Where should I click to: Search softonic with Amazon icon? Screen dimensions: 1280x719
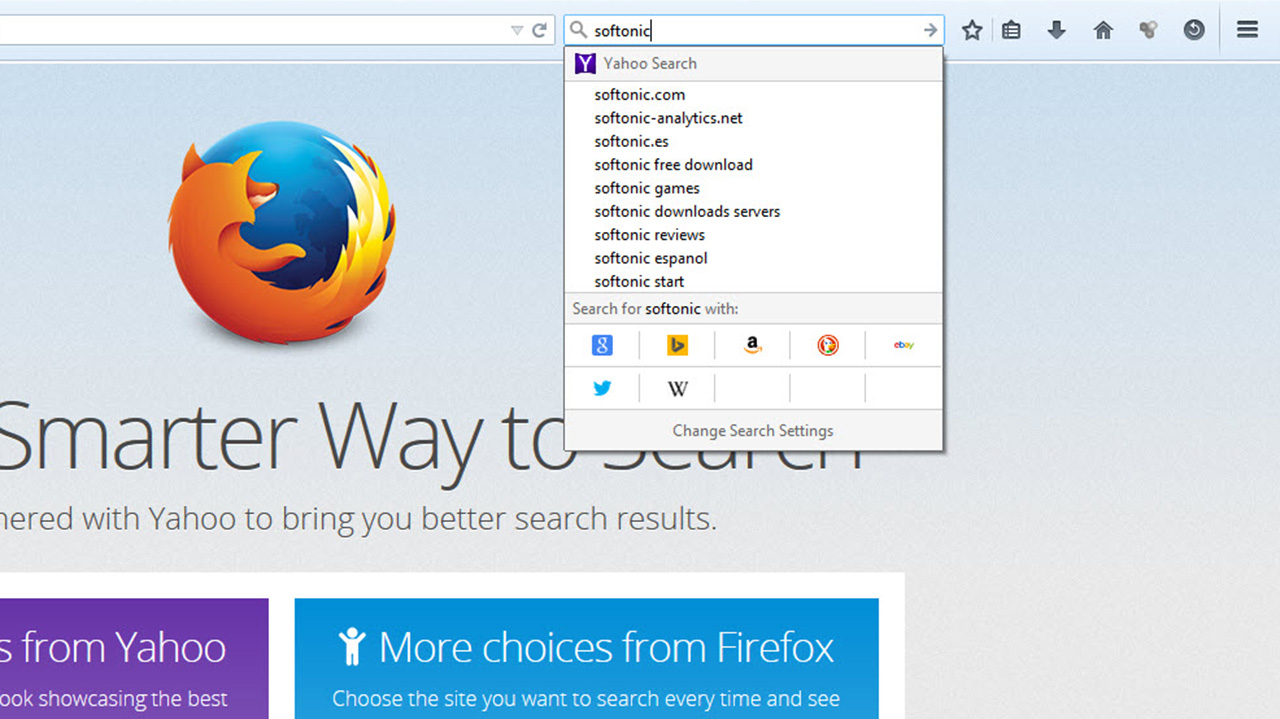pyautogui.click(x=753, y=345)
